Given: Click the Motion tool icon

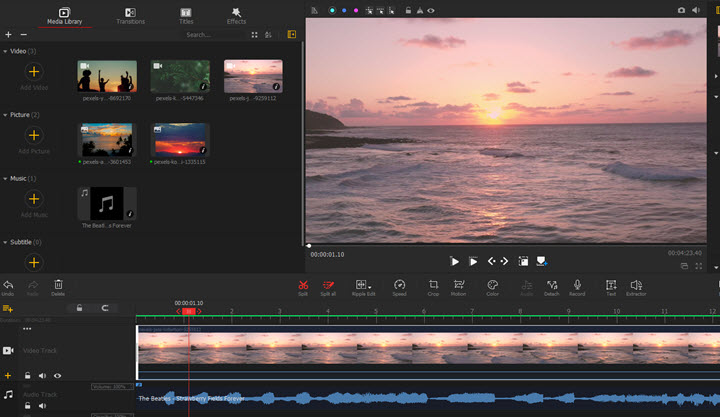Looking at the screenshot, I should (459, 286).
